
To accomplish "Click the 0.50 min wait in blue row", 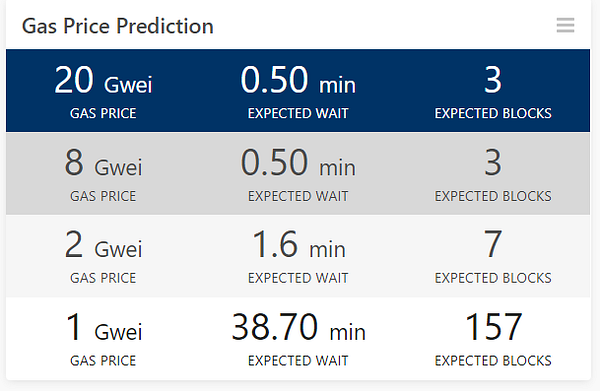I will [298, 80].
